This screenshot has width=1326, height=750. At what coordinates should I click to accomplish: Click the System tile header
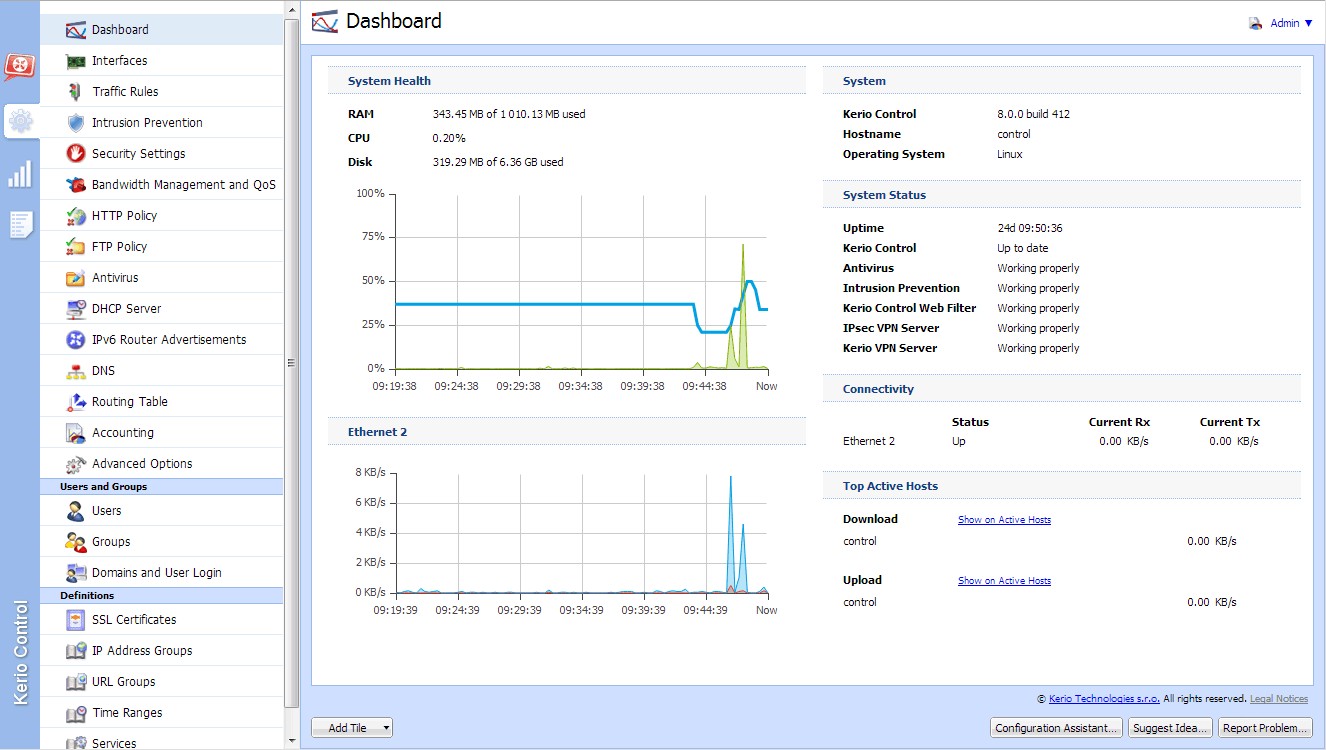pyautogui.click(x=1062, y=81)
